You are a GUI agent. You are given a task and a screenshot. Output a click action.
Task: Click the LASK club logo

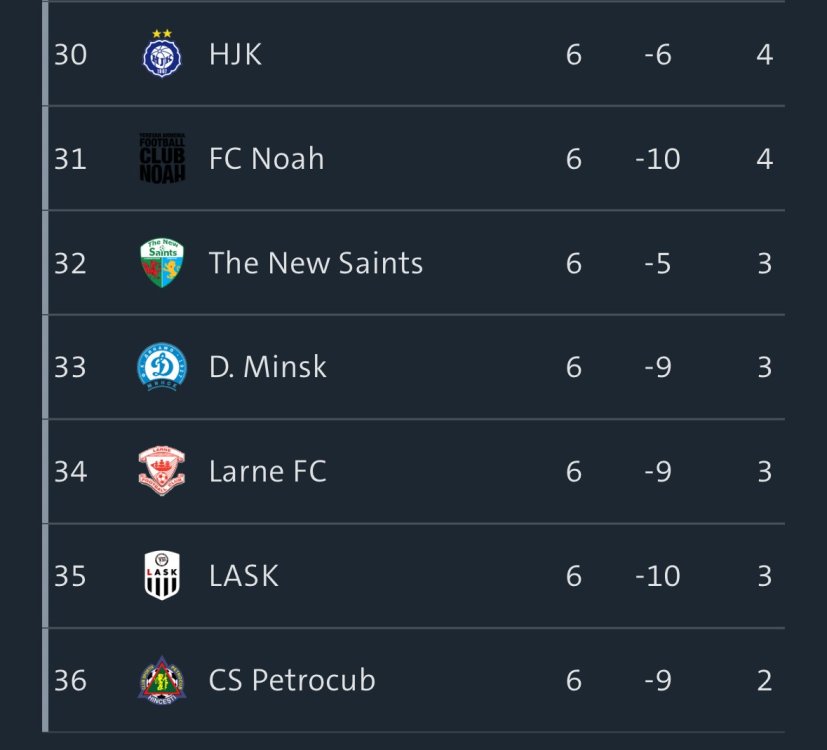tap(161, 576)
